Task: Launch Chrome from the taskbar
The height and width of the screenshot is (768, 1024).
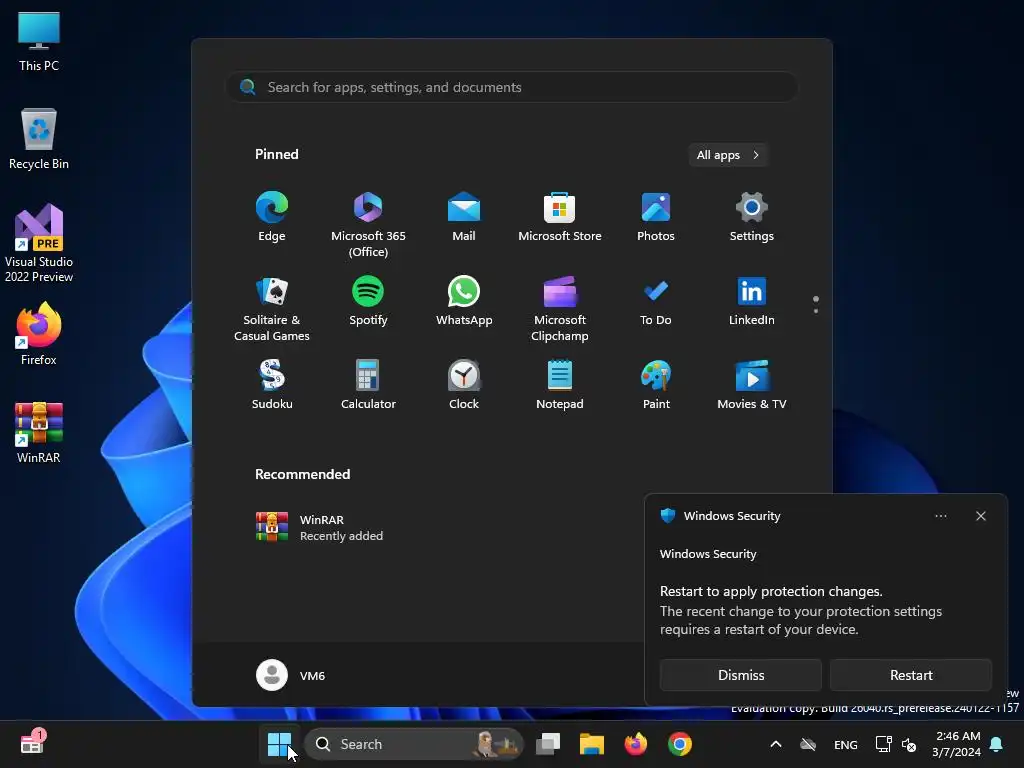Action: [679, 744]
